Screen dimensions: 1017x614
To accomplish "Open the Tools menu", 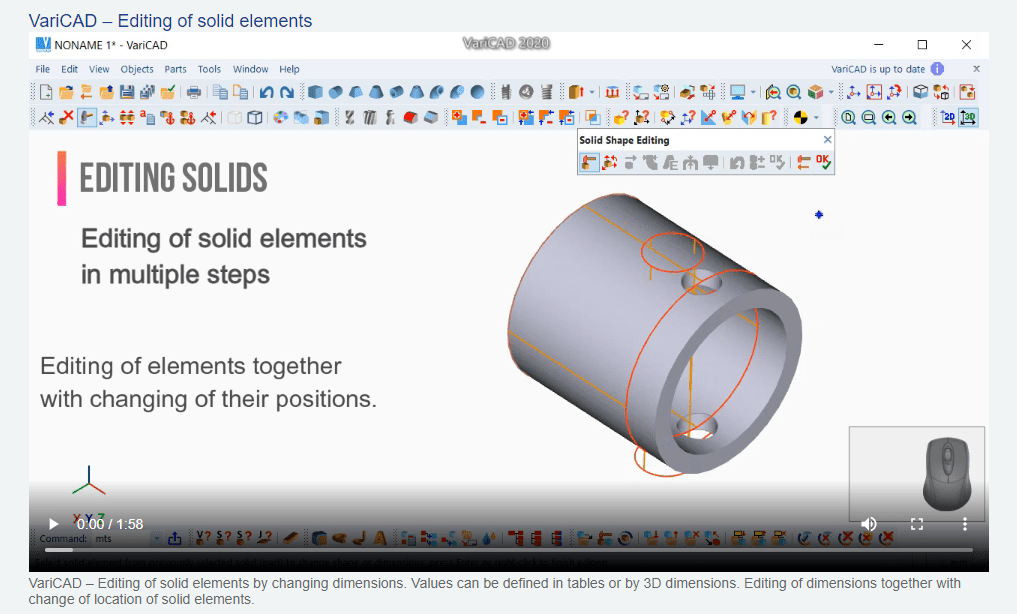I will pyautogui.click(x=209, y=69).
